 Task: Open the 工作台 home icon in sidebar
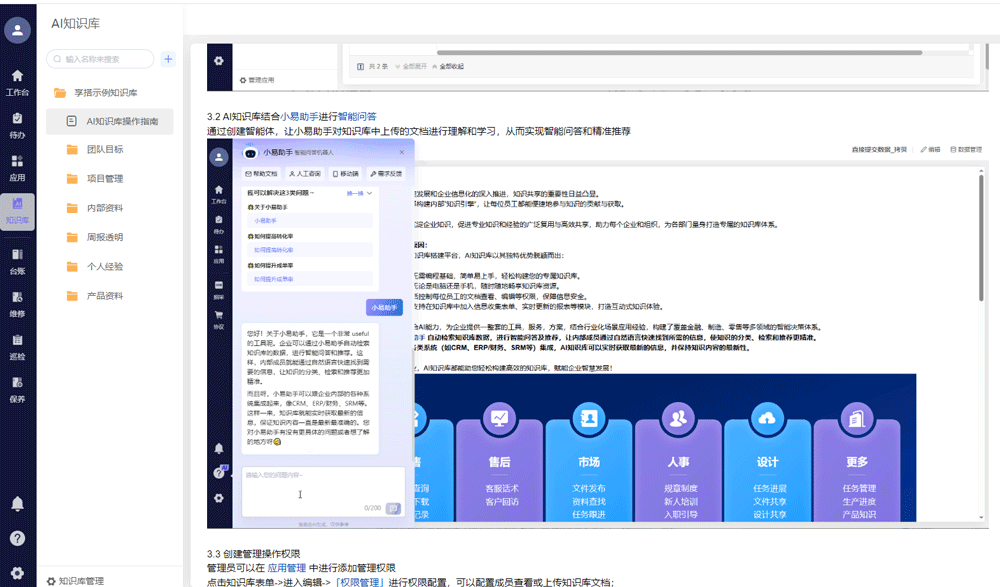pos(17,81)
